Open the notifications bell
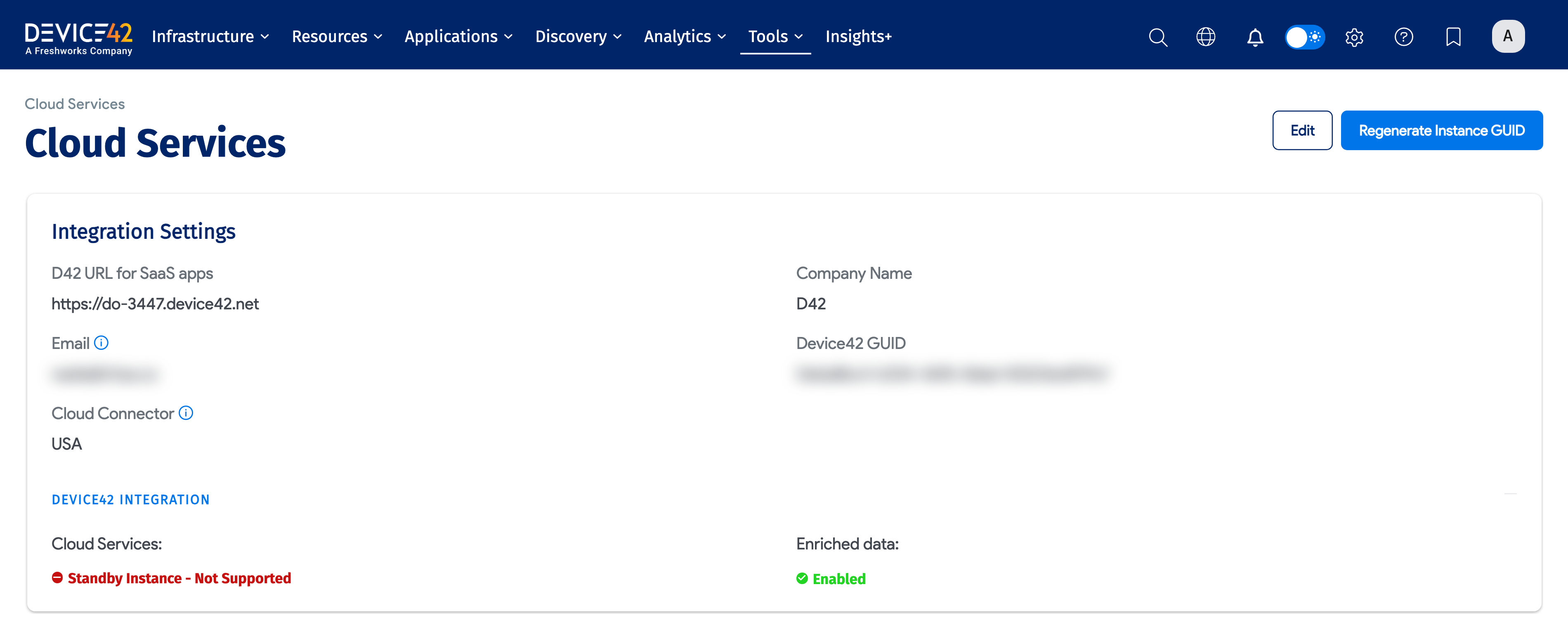This screenshot has height=627, width=1568. coord(1255,37)
